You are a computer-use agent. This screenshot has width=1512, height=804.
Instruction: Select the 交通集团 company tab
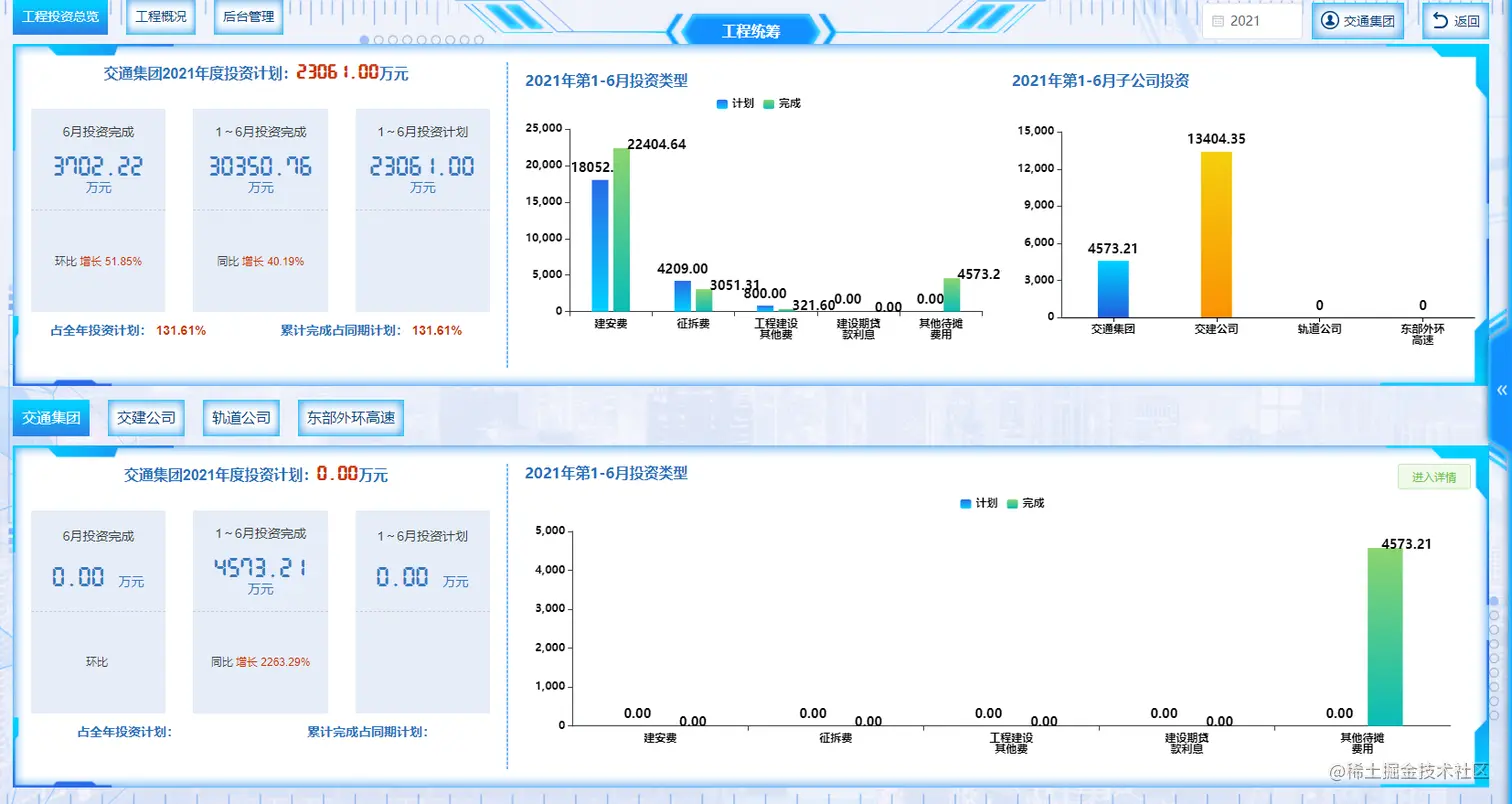(51, 418)
